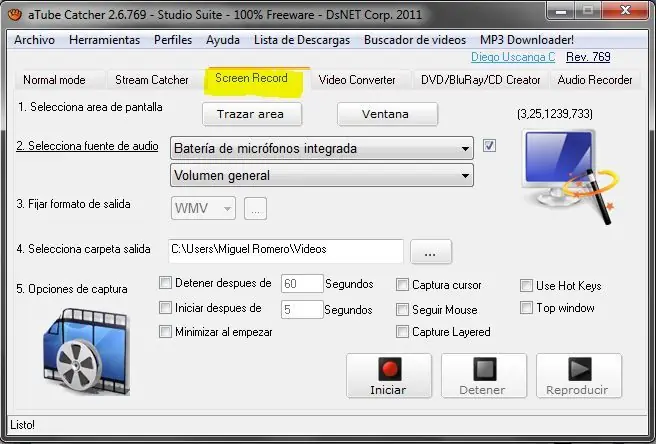Click the Reproducir play button
This screenshot has height=444, width=656.
tap(579, 376)
